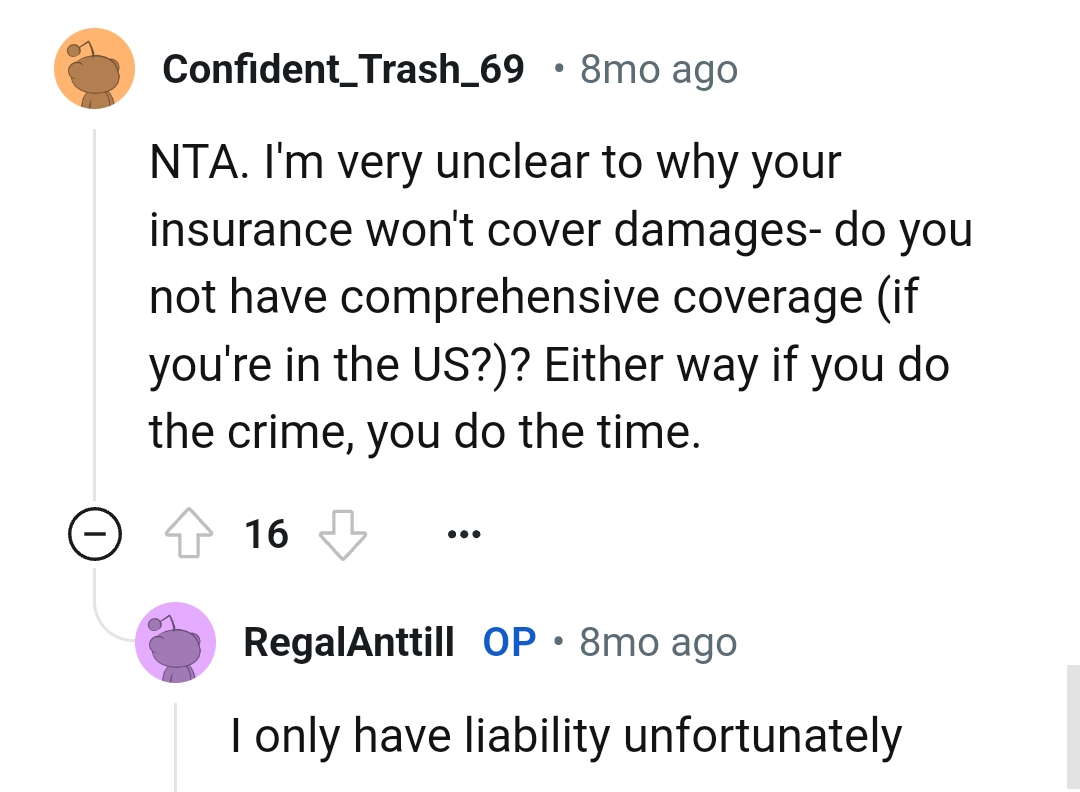Downvote Confident_Trash_69's comment

point(343,533)
